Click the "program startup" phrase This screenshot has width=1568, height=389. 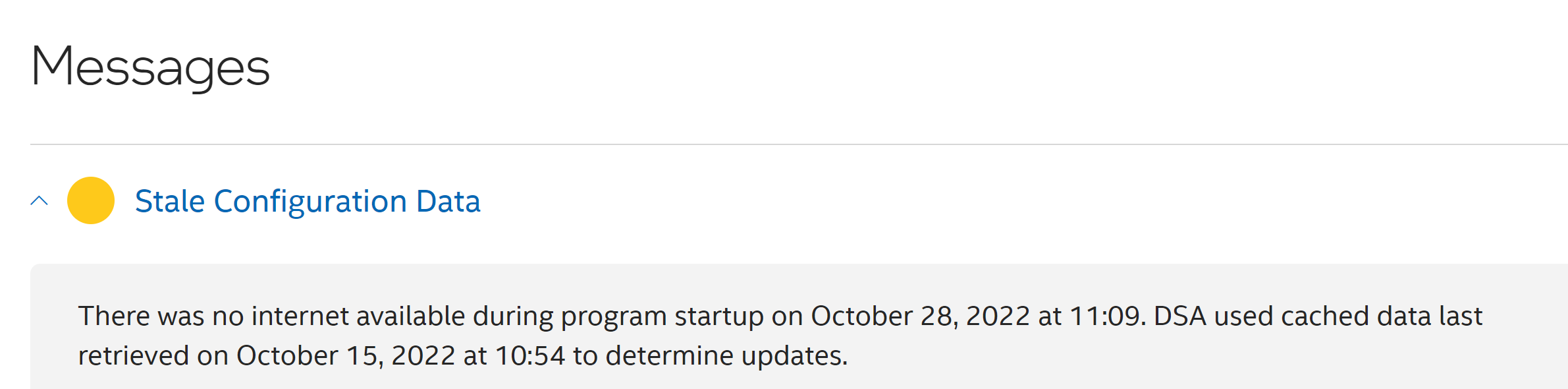(x=662, y=316)
